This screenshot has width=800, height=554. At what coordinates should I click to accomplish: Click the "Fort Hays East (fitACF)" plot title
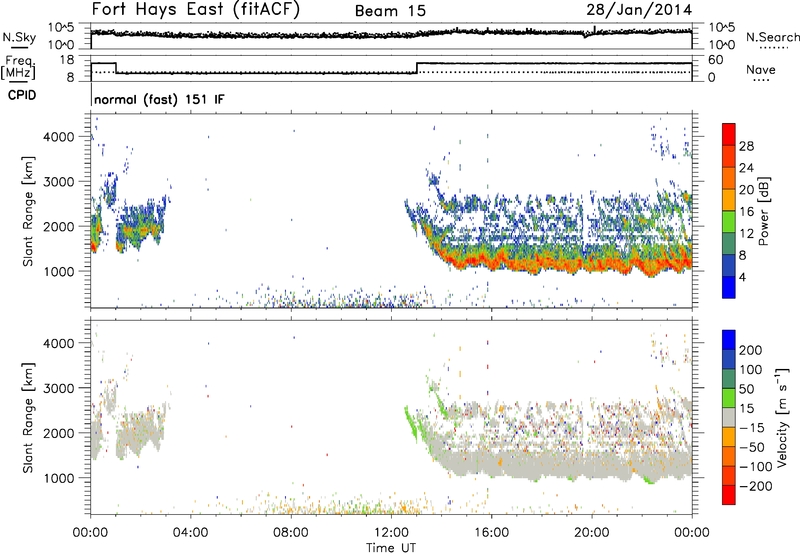(x=196, y=10)
